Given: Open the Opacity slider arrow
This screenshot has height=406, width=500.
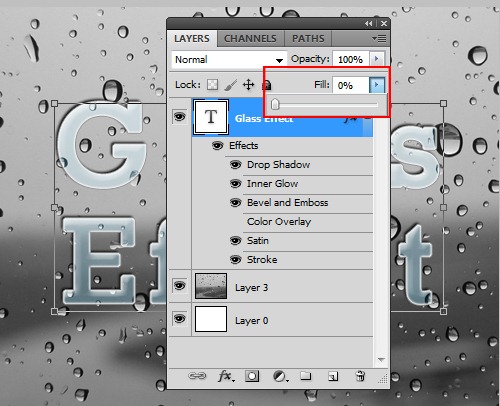Looking at the screenshot, I should (377, 59).
